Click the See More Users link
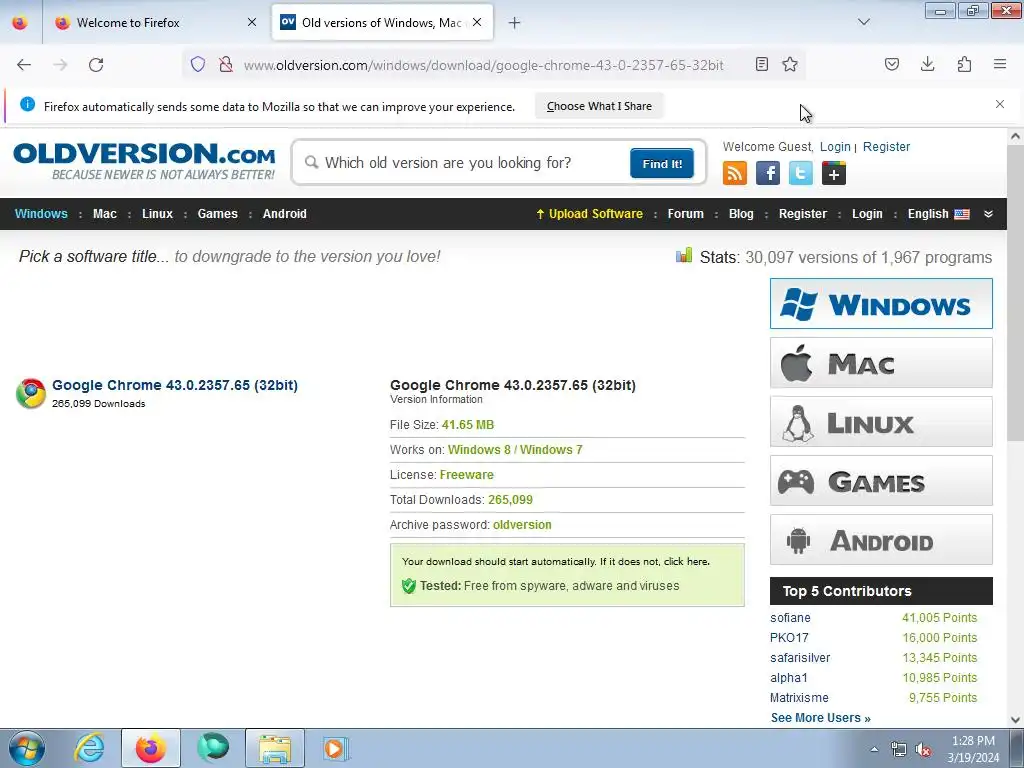The width and height of the screenshot is (1024, 768). point(820,718)
